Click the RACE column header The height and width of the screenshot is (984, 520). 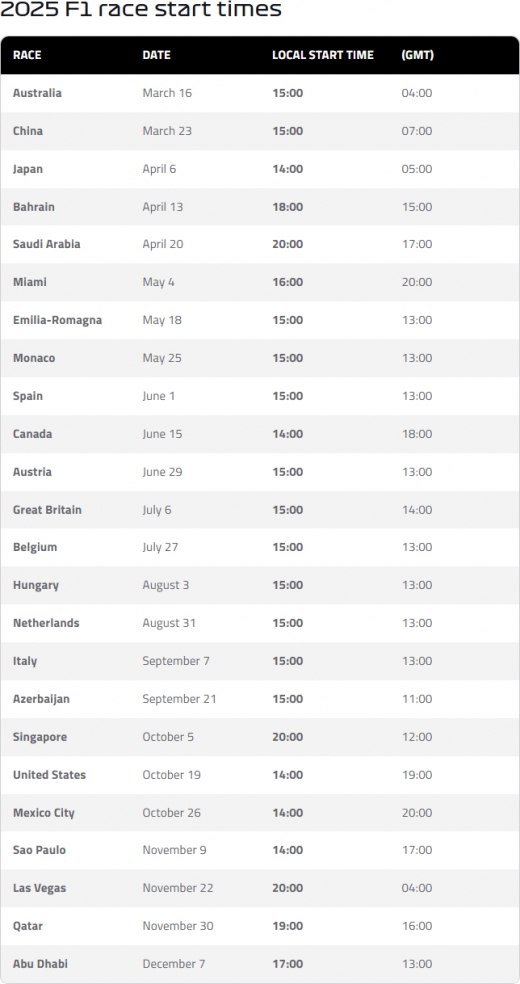click(27, 55)
